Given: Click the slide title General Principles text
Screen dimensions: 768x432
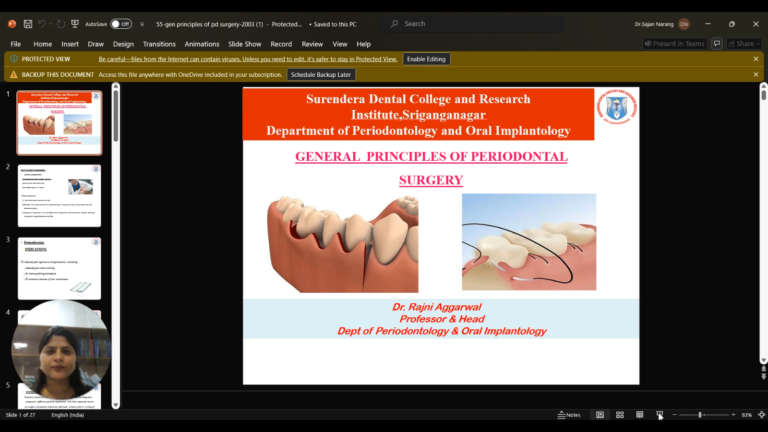Looking at the screenshot, I should (431, 168).
